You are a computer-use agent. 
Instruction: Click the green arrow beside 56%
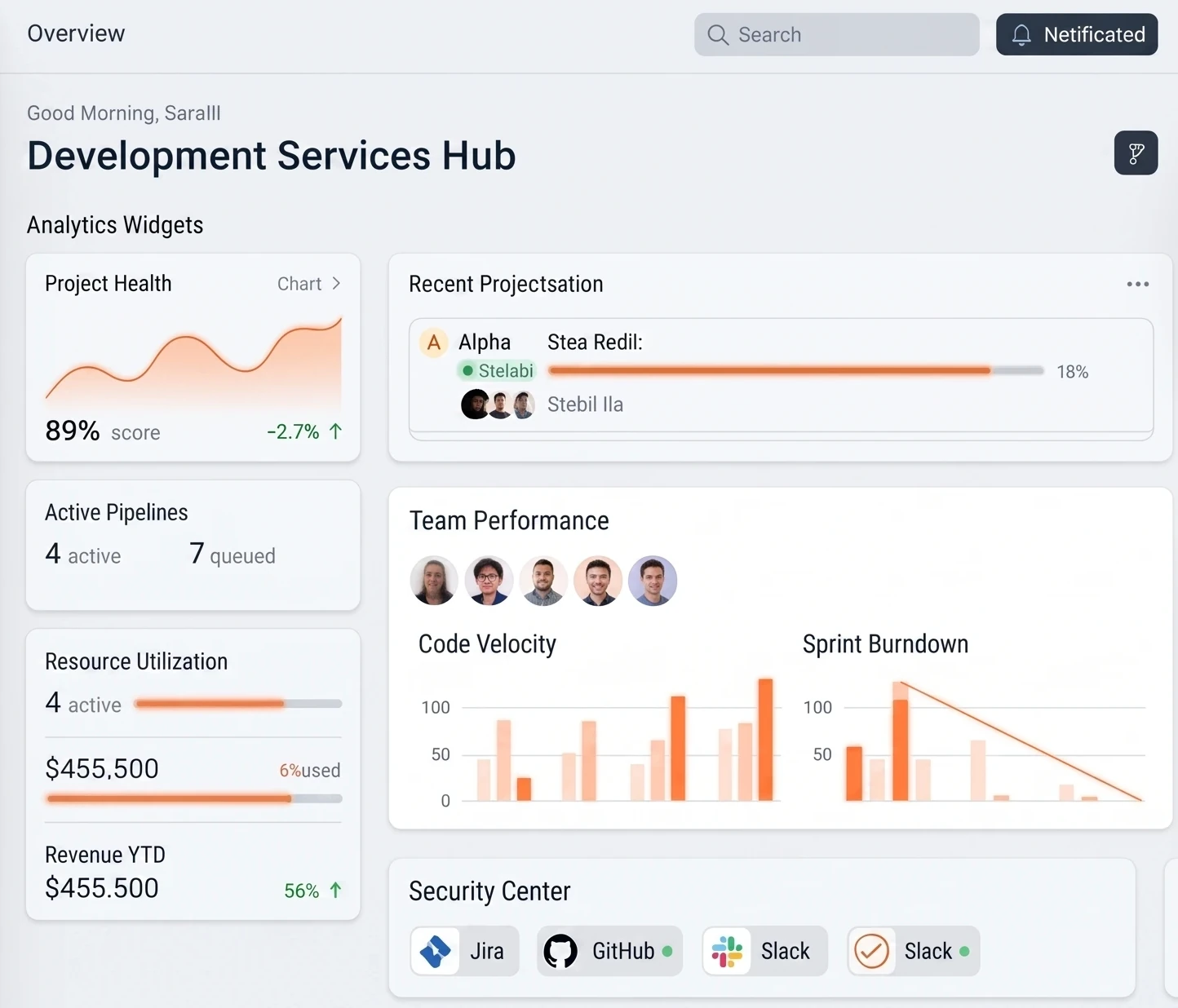tap(335, 890)
